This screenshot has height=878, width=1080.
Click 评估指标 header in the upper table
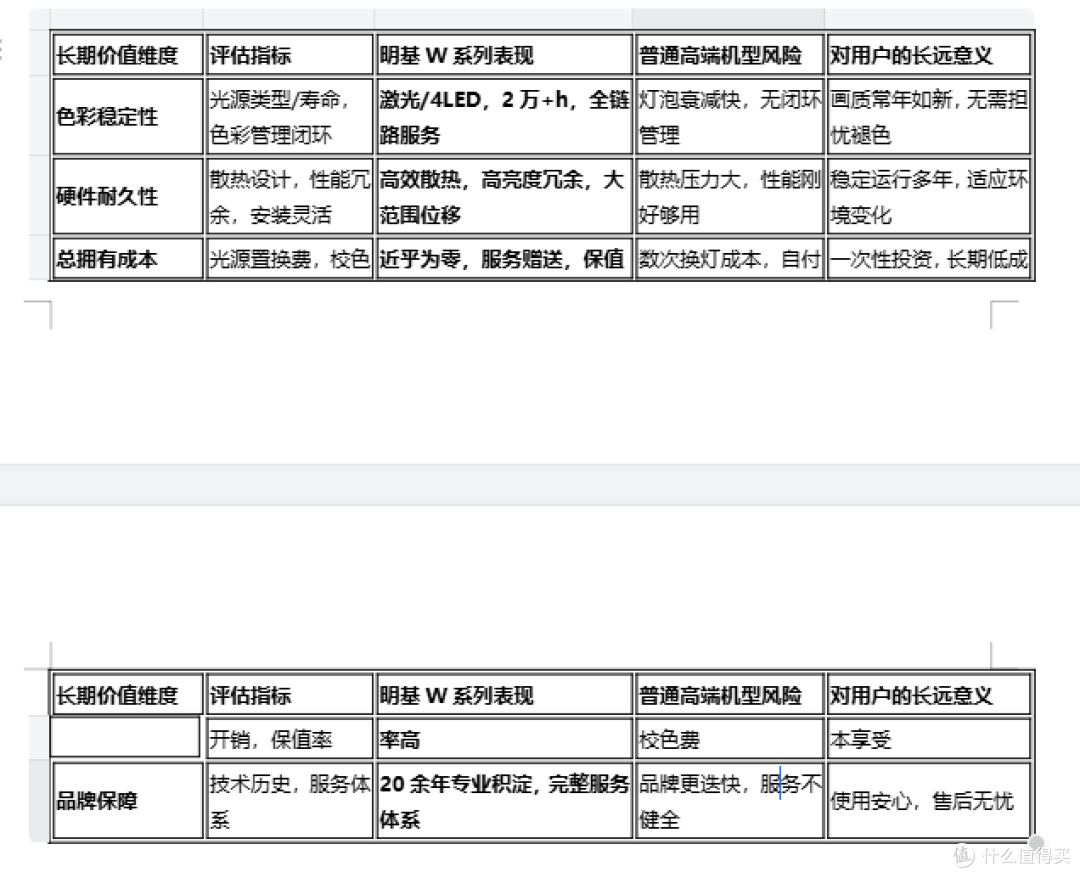click(x=289, y=54)
